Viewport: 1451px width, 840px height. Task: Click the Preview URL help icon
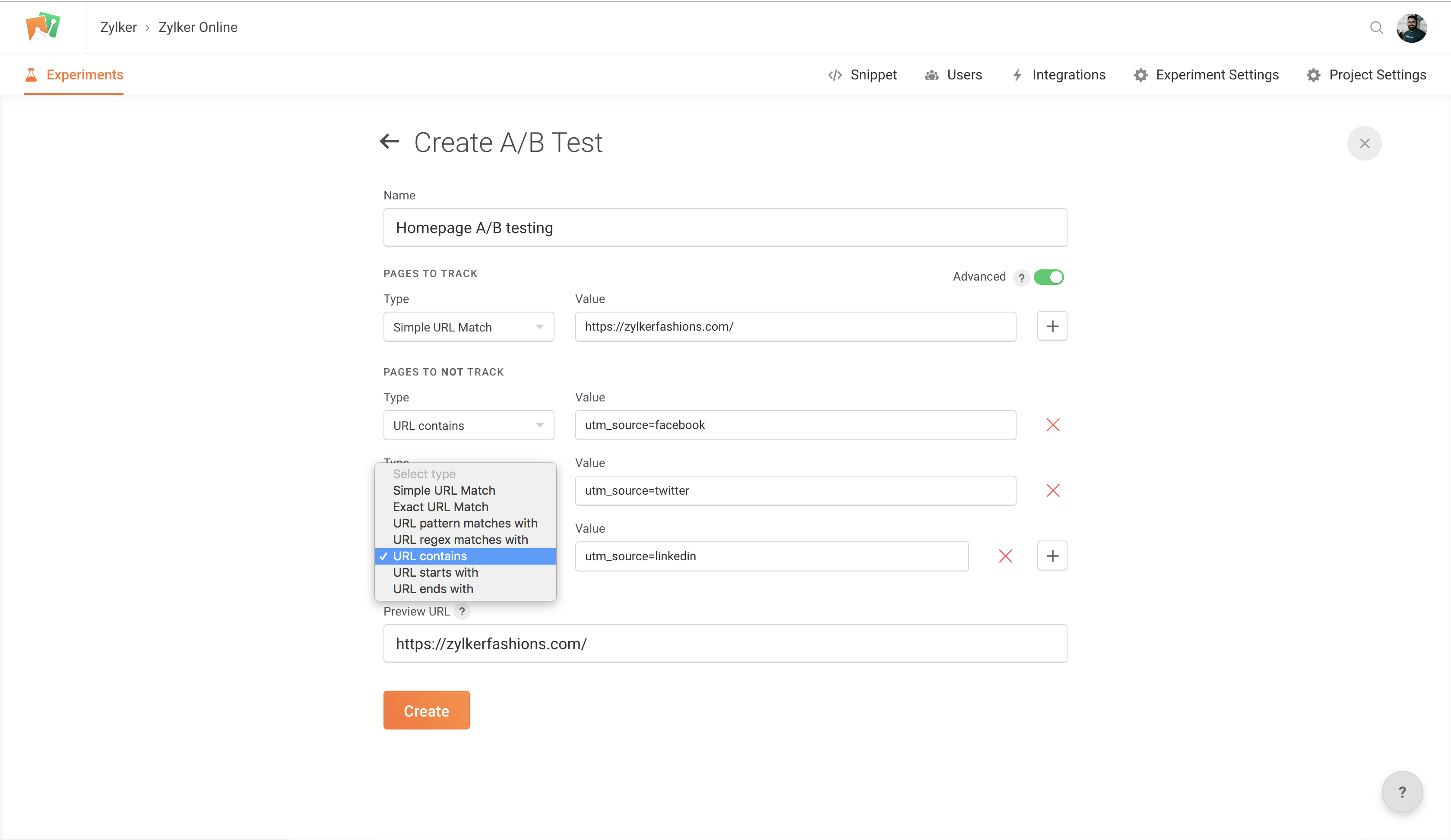pos(462,612)
